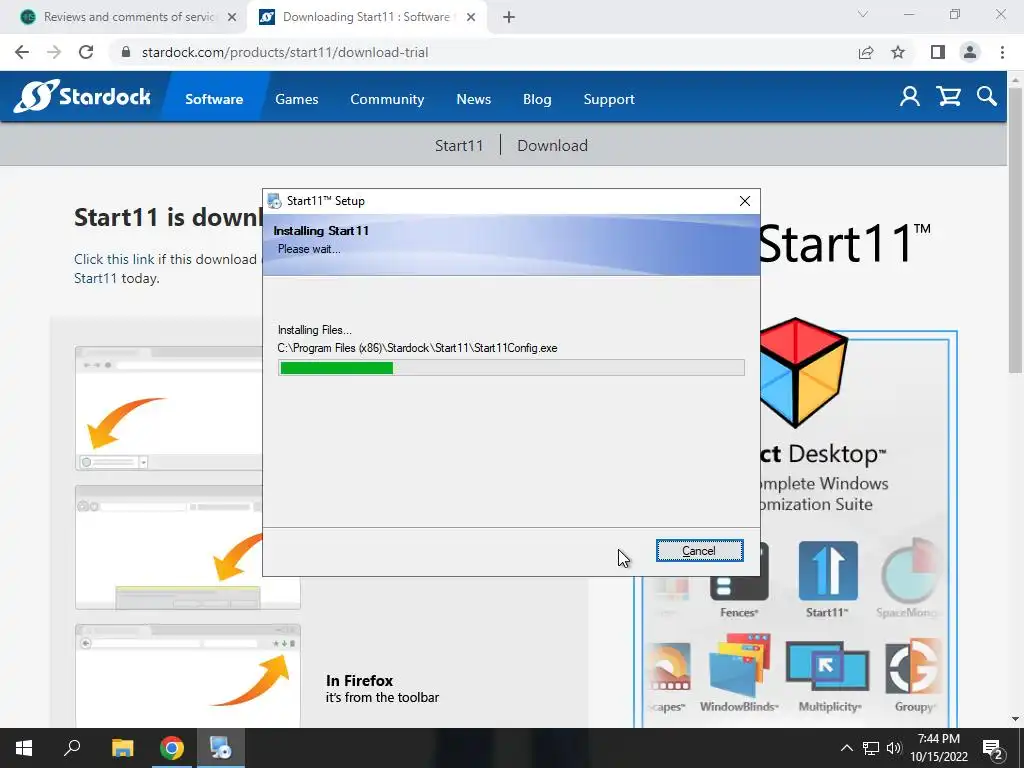Screen dimensions: 1024x768
Task: Click the Chrome taskbar icon
Action: [172, 748]
